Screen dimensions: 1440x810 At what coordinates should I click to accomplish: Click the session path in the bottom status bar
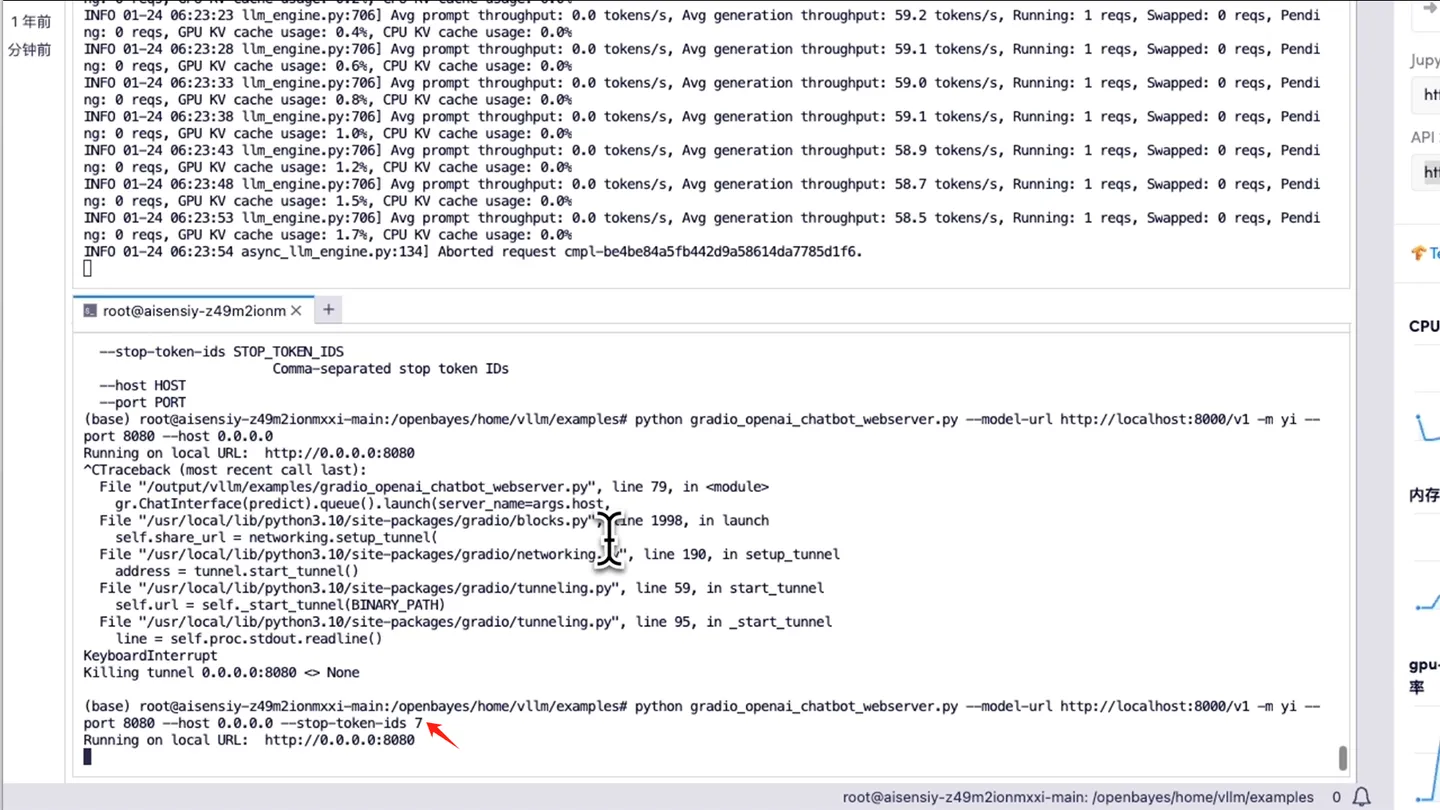point(1079,797)
